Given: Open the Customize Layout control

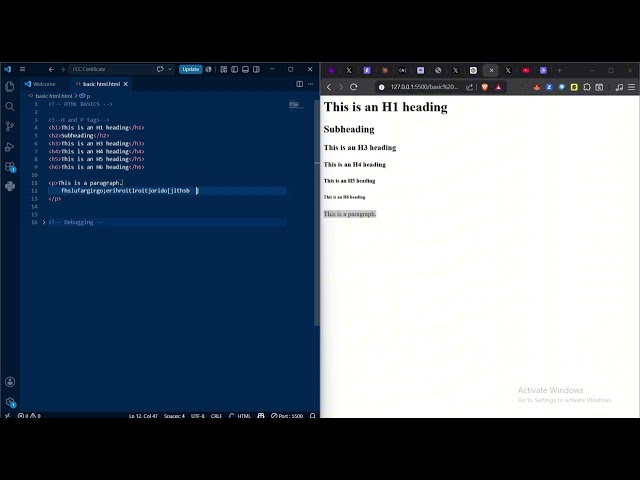Looking at the screenshot, I should pos(224,69).
